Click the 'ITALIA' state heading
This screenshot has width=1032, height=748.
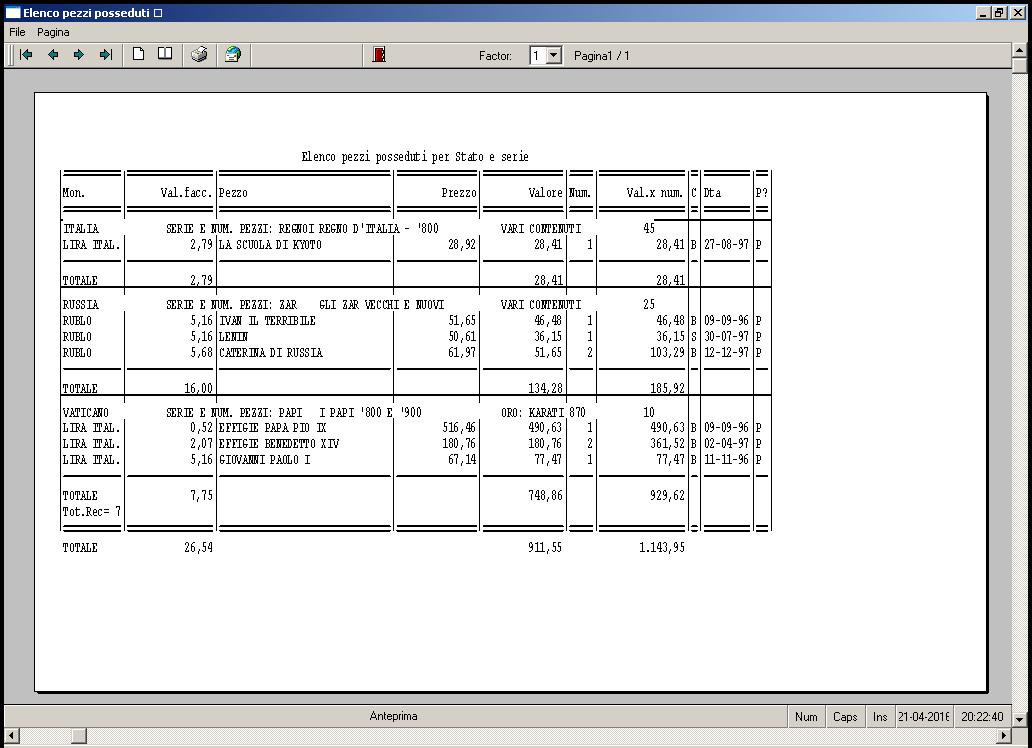click(81, 229)
